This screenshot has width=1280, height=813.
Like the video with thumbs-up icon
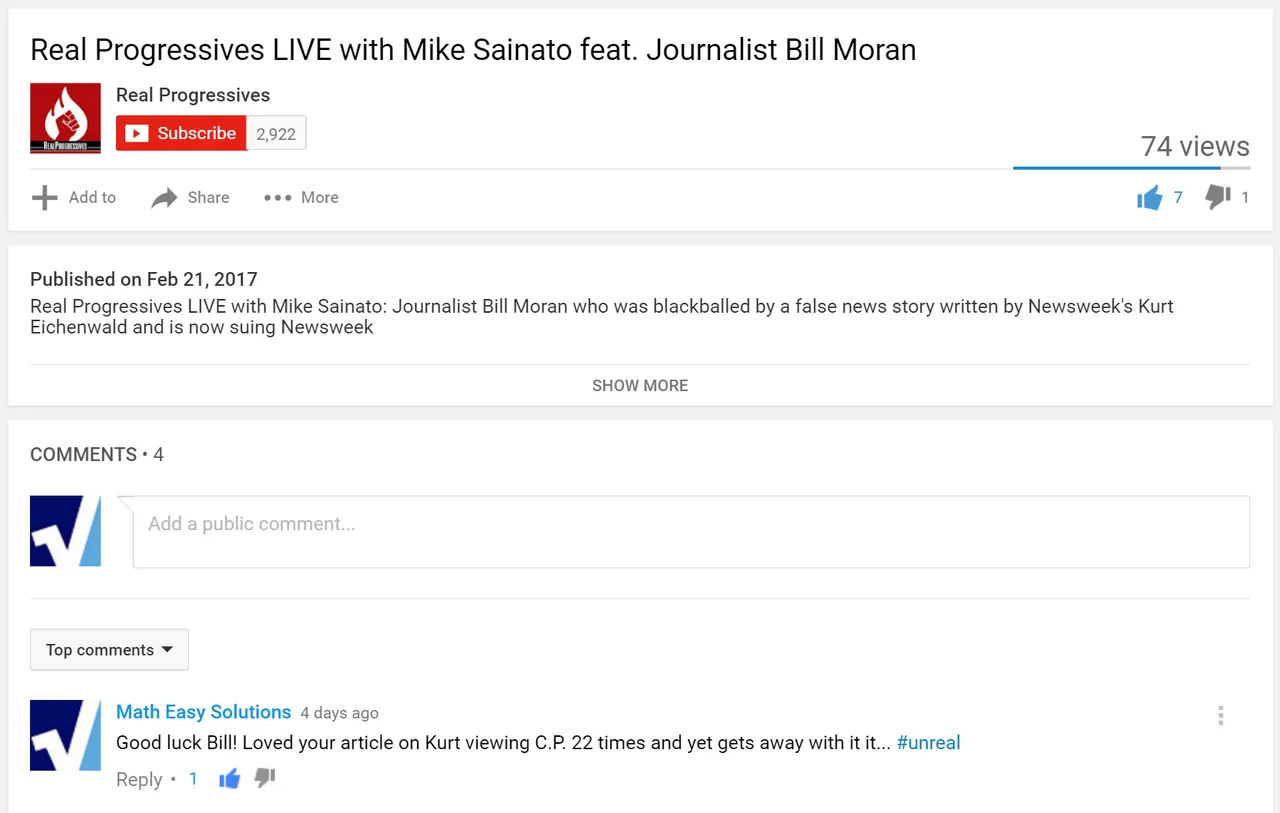click(x=1150, y=198)
